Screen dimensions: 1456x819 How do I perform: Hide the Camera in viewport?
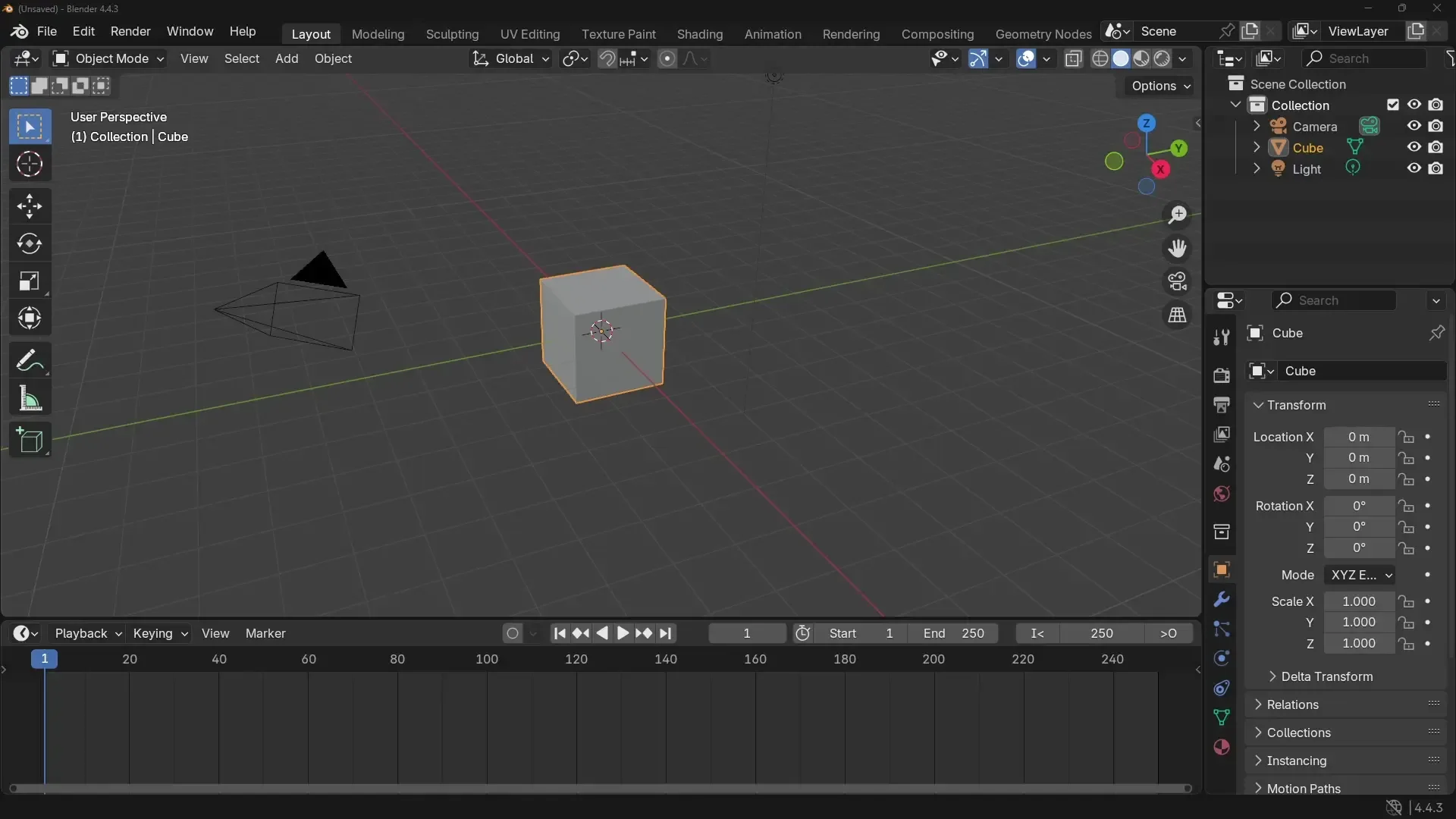pyautogui.click(x=1414, y=126)
